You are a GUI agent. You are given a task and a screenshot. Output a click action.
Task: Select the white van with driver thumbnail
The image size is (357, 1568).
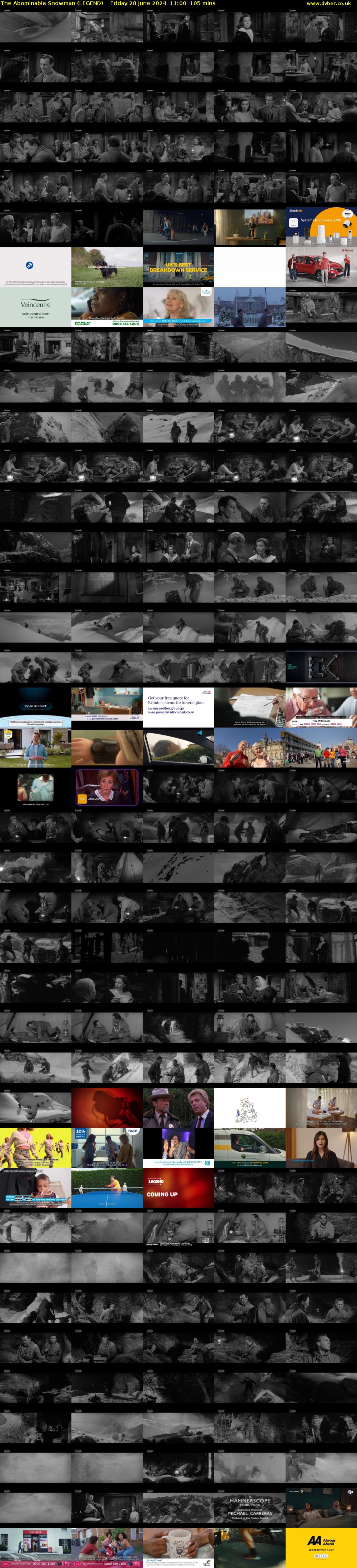click(x=250, y=1148)
